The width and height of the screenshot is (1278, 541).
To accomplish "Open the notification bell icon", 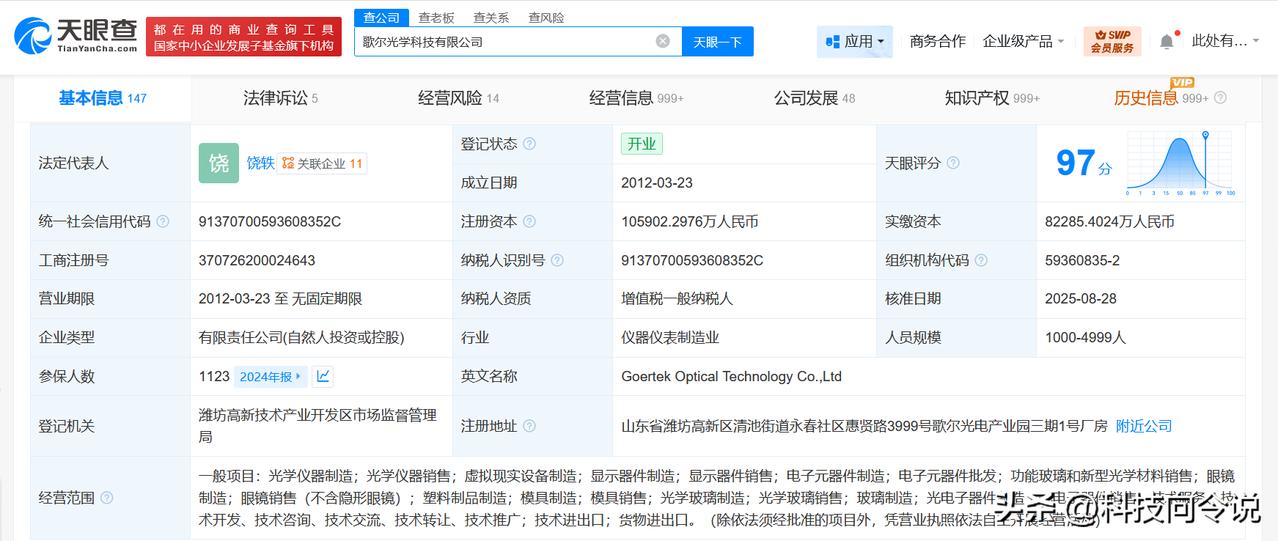I will (1167, 42).
